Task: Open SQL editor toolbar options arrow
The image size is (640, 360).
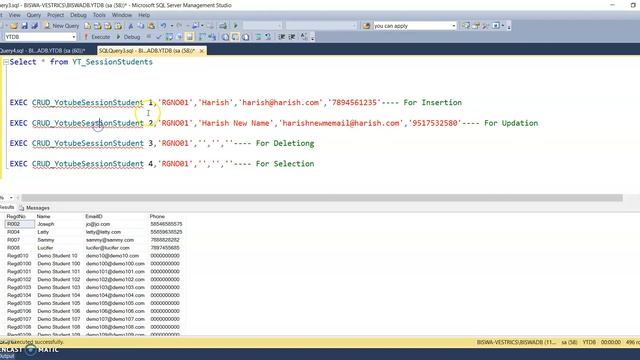Action: 313,38
